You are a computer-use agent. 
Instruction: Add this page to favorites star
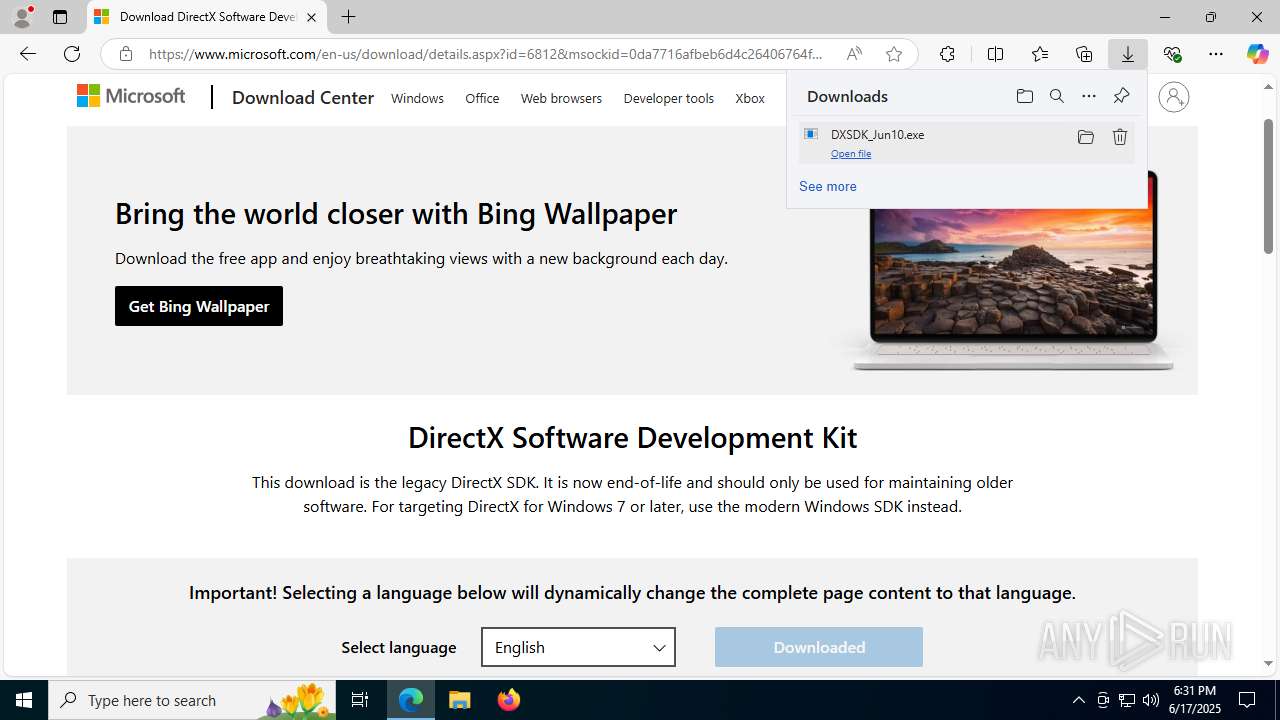pyautogui.click(x=894, y=54)
